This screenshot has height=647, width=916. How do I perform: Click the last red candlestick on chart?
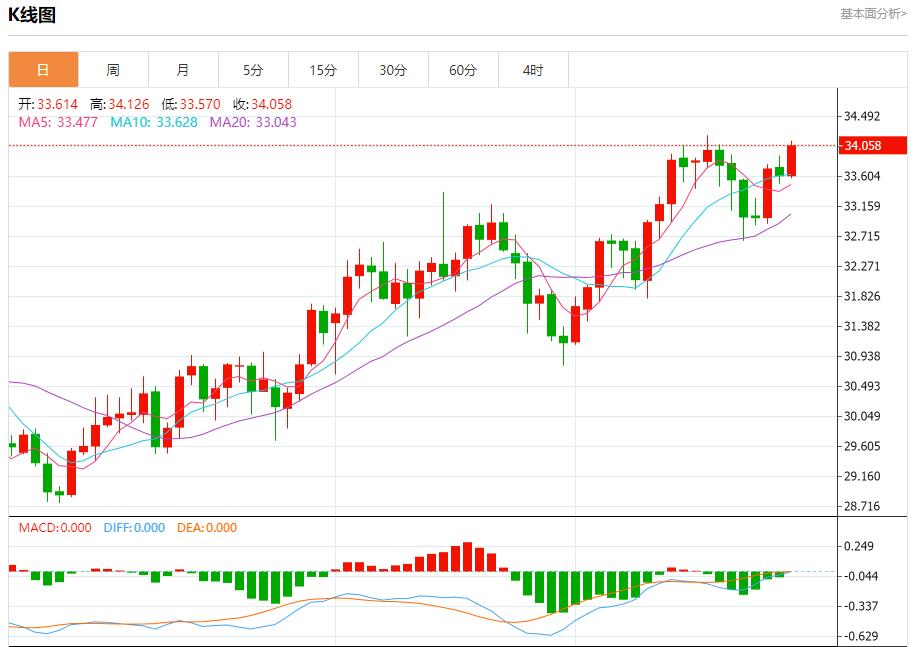coord(792,160)
